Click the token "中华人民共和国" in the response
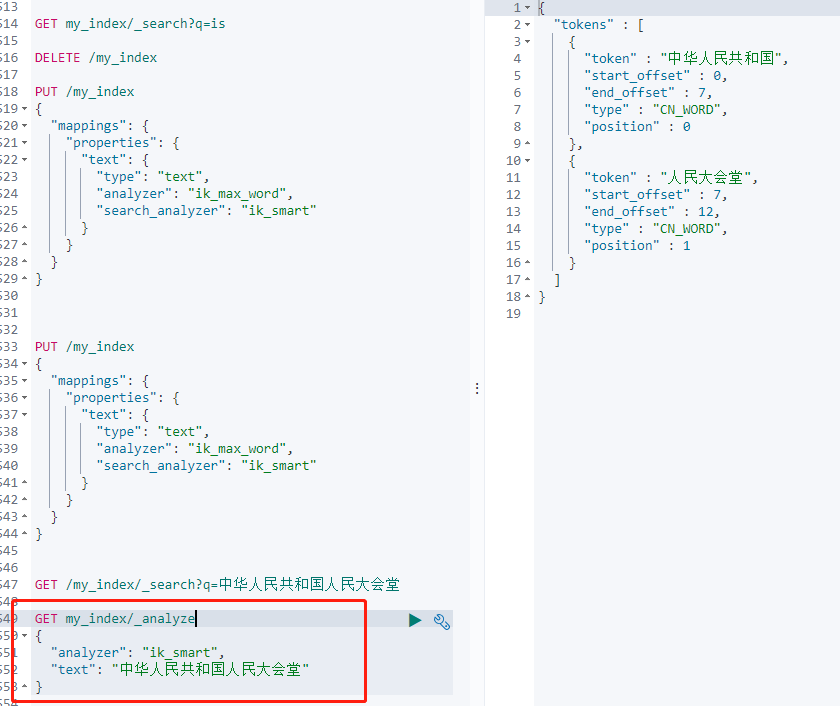This screenshot has height=706, width=840. click(724, 59)
